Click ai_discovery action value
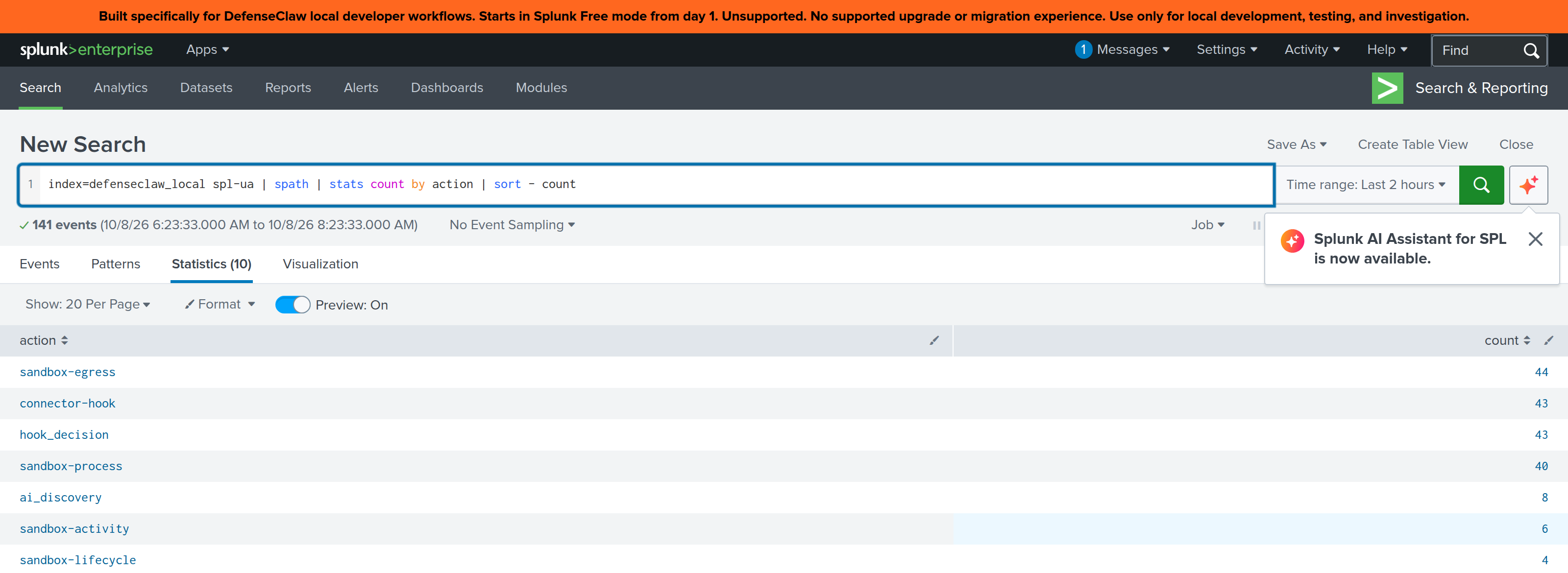Image resolution: width=1568 pixels, height=573 pixels. point(60,498)
